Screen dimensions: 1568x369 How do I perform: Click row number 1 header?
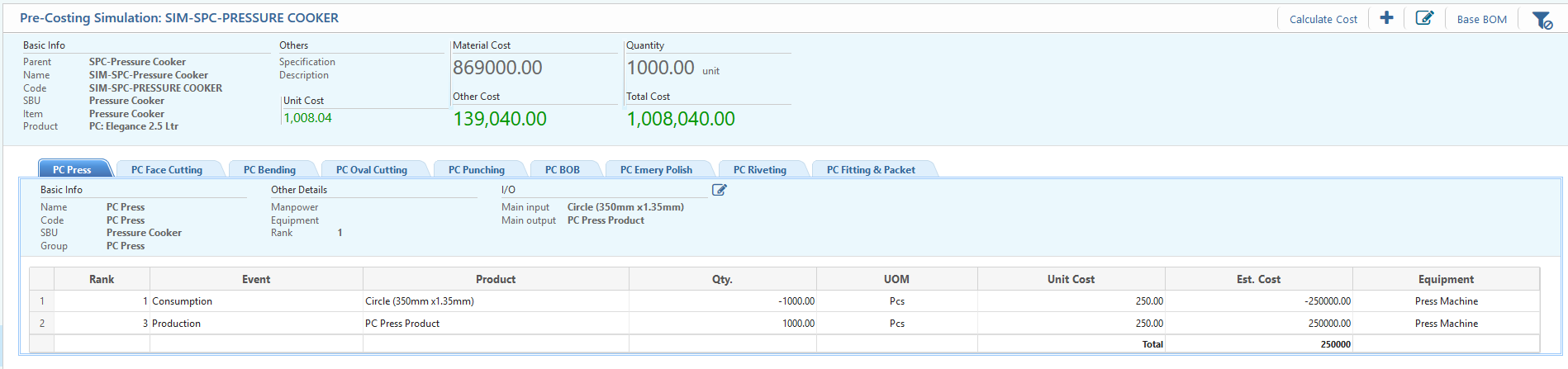pyautogui.click(x=42, y=301)
